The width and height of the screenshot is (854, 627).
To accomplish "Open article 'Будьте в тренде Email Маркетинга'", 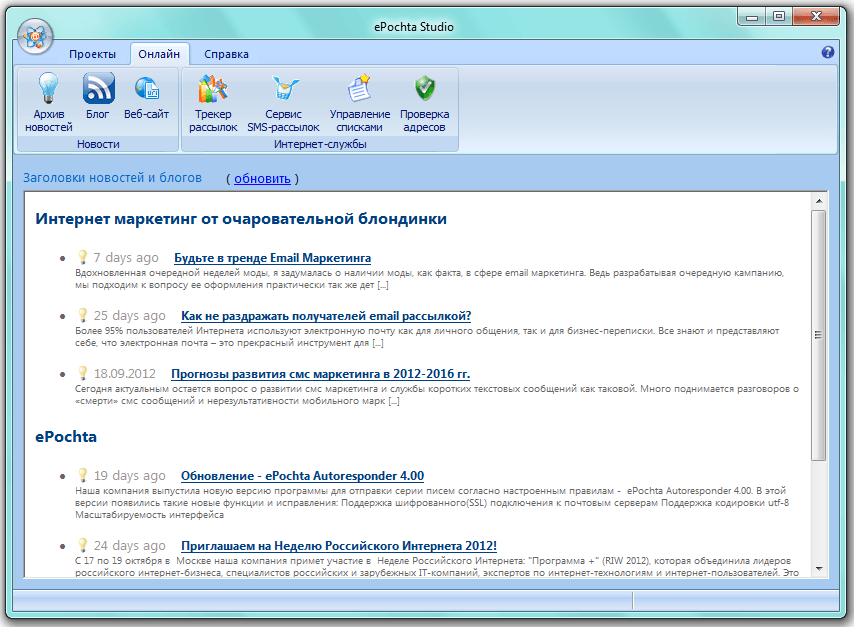I will tap(272, 258).
